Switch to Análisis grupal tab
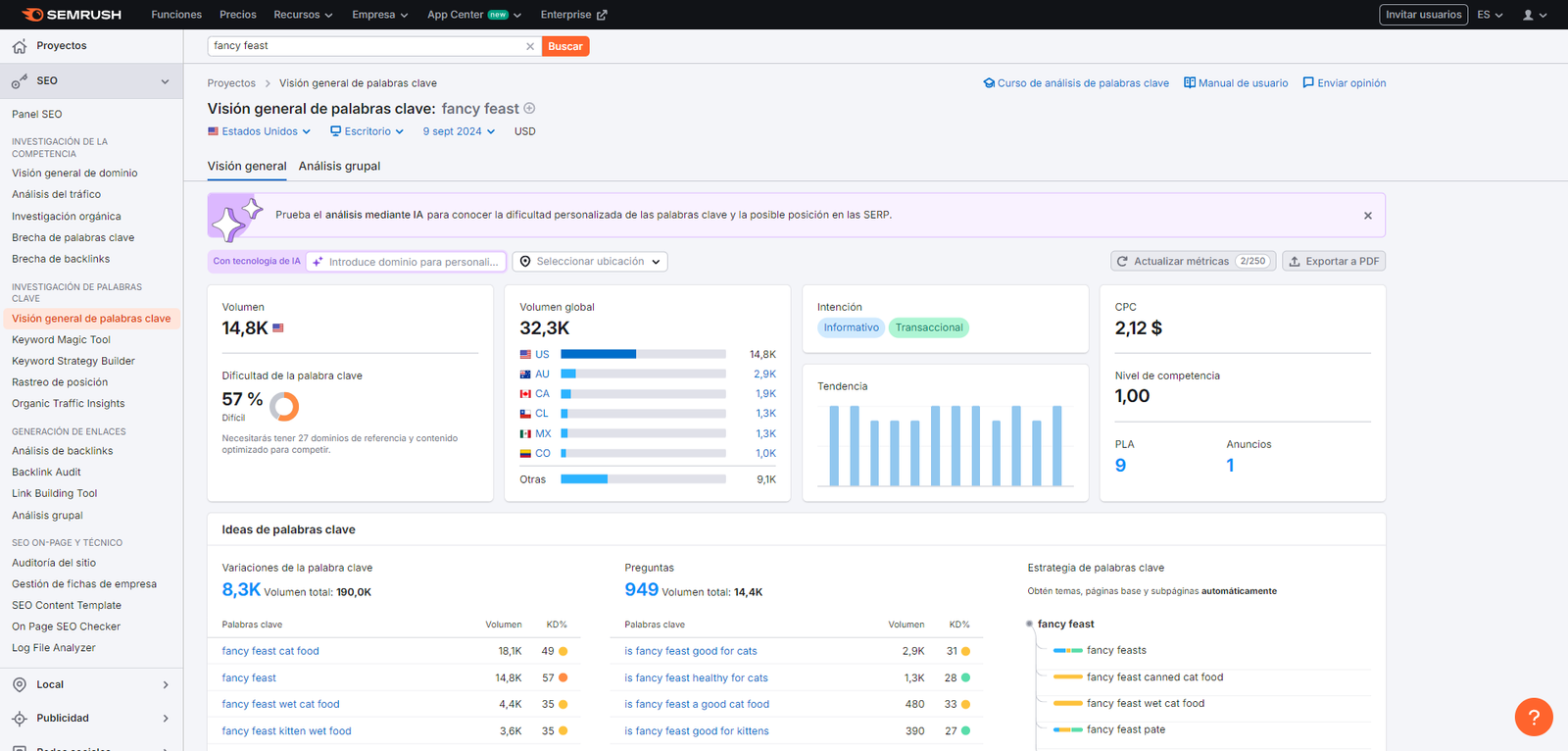The image size is (1568, 751). coord(339,167)
